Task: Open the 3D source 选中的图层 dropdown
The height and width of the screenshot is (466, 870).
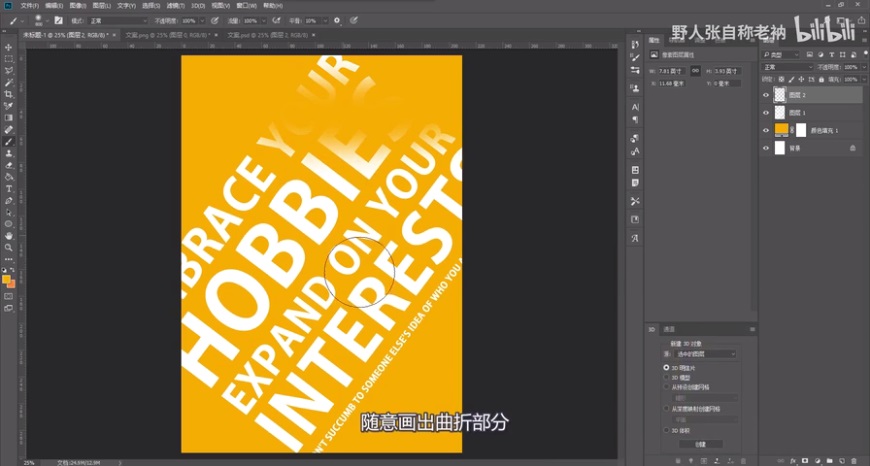Action: point(704,353)
